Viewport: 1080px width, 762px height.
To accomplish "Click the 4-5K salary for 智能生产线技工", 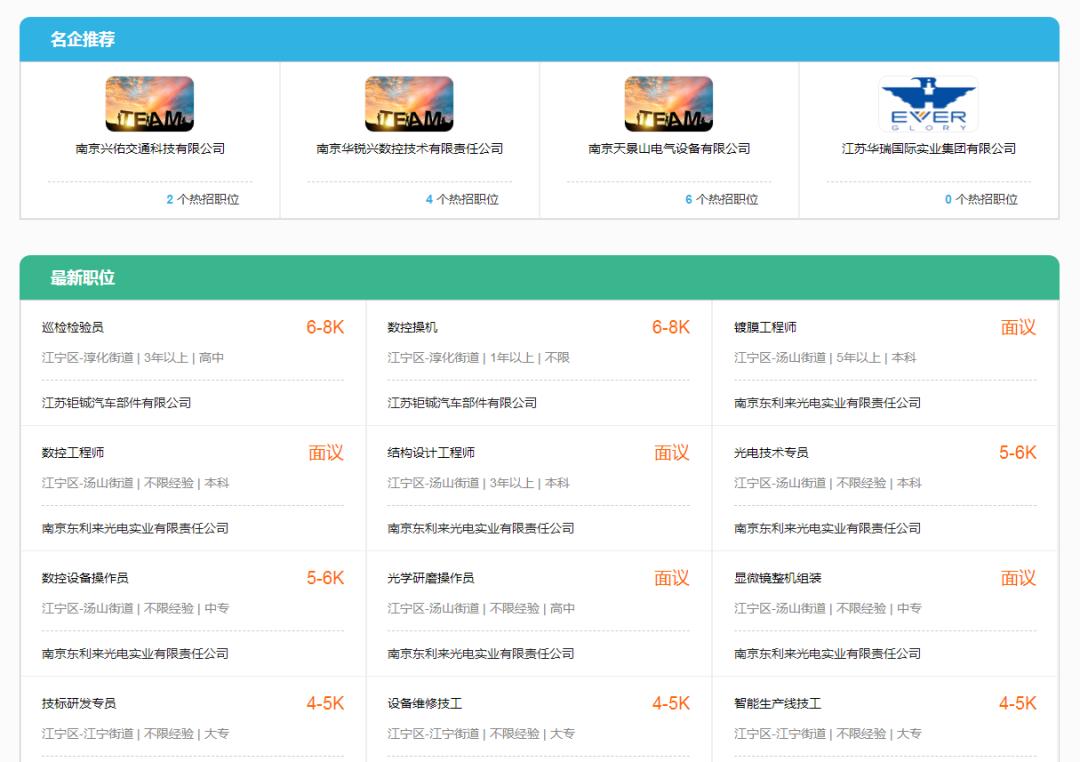I will pos(1017,703).
